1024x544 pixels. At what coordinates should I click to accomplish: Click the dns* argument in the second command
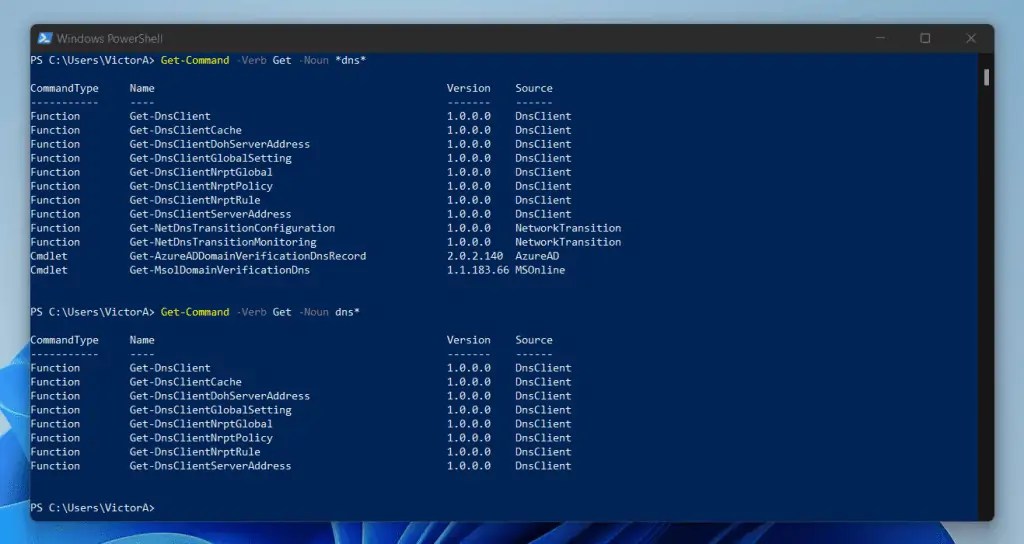click(347, 312)
